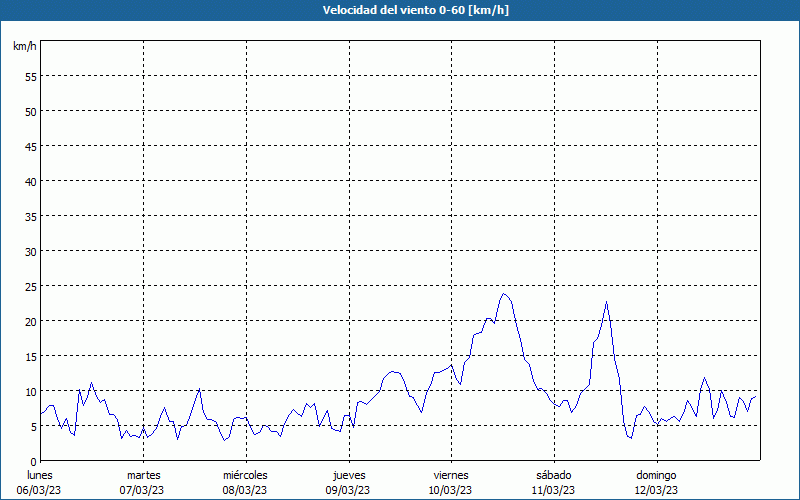The image size is (800, 500).
Task: Click the 20 value on the y-axis
Action: click(x=31, y=321)
